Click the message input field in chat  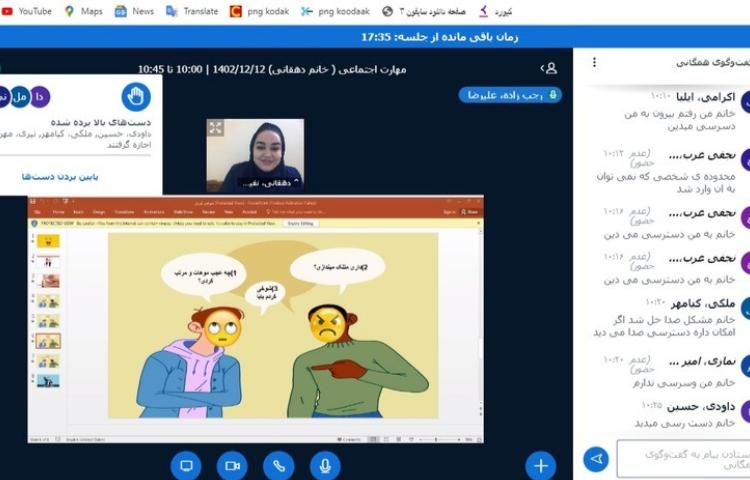click(x=680, y=459)
